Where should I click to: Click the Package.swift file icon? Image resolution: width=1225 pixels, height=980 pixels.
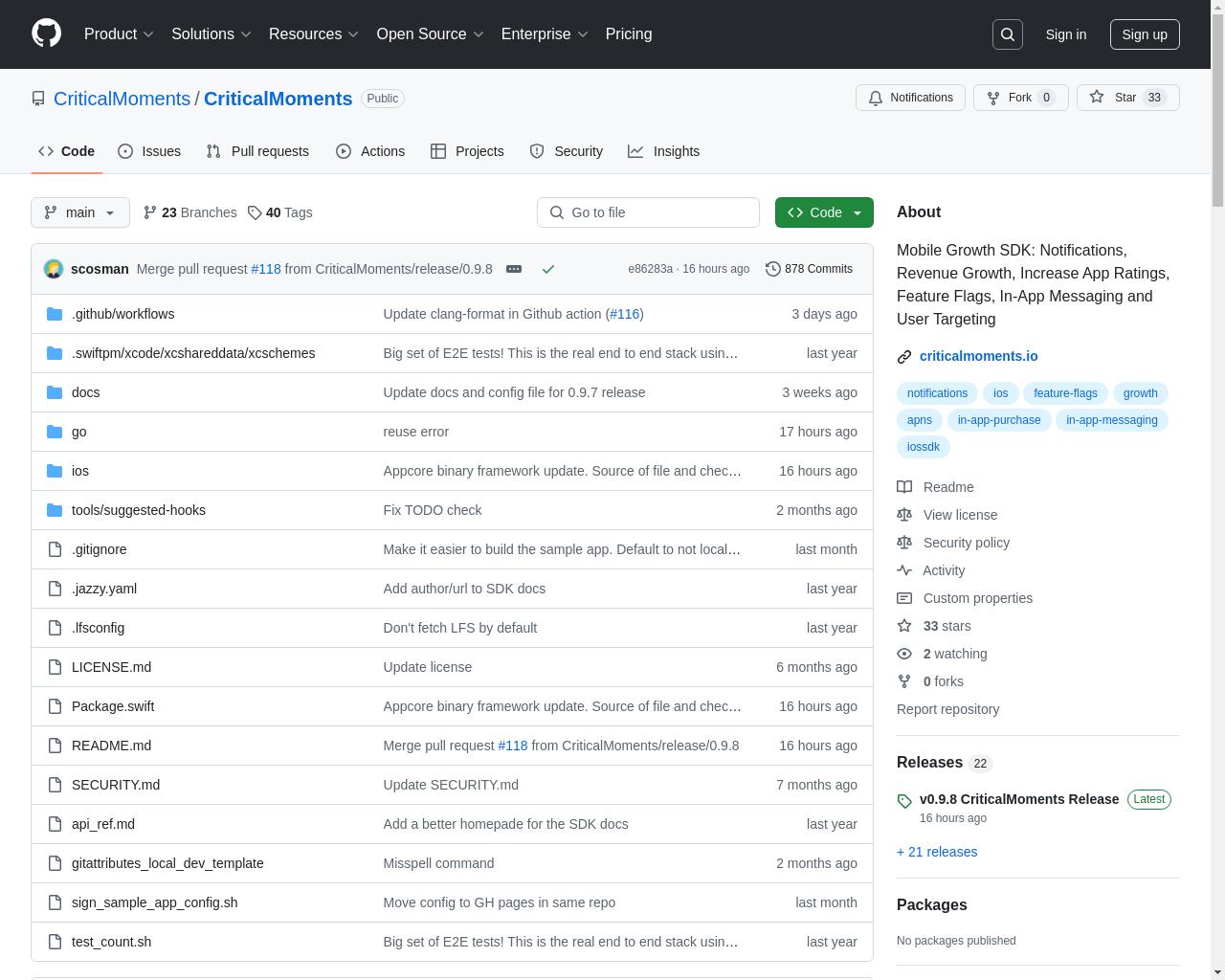[55, 706]
